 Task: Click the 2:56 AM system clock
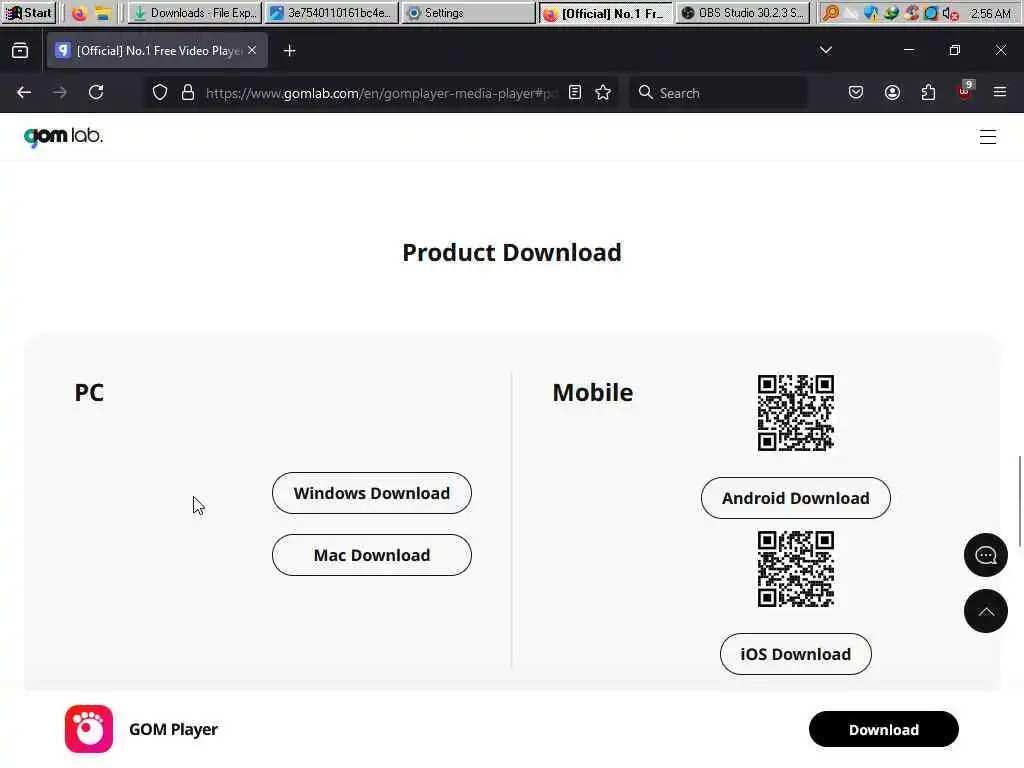[x=990, y=13]
